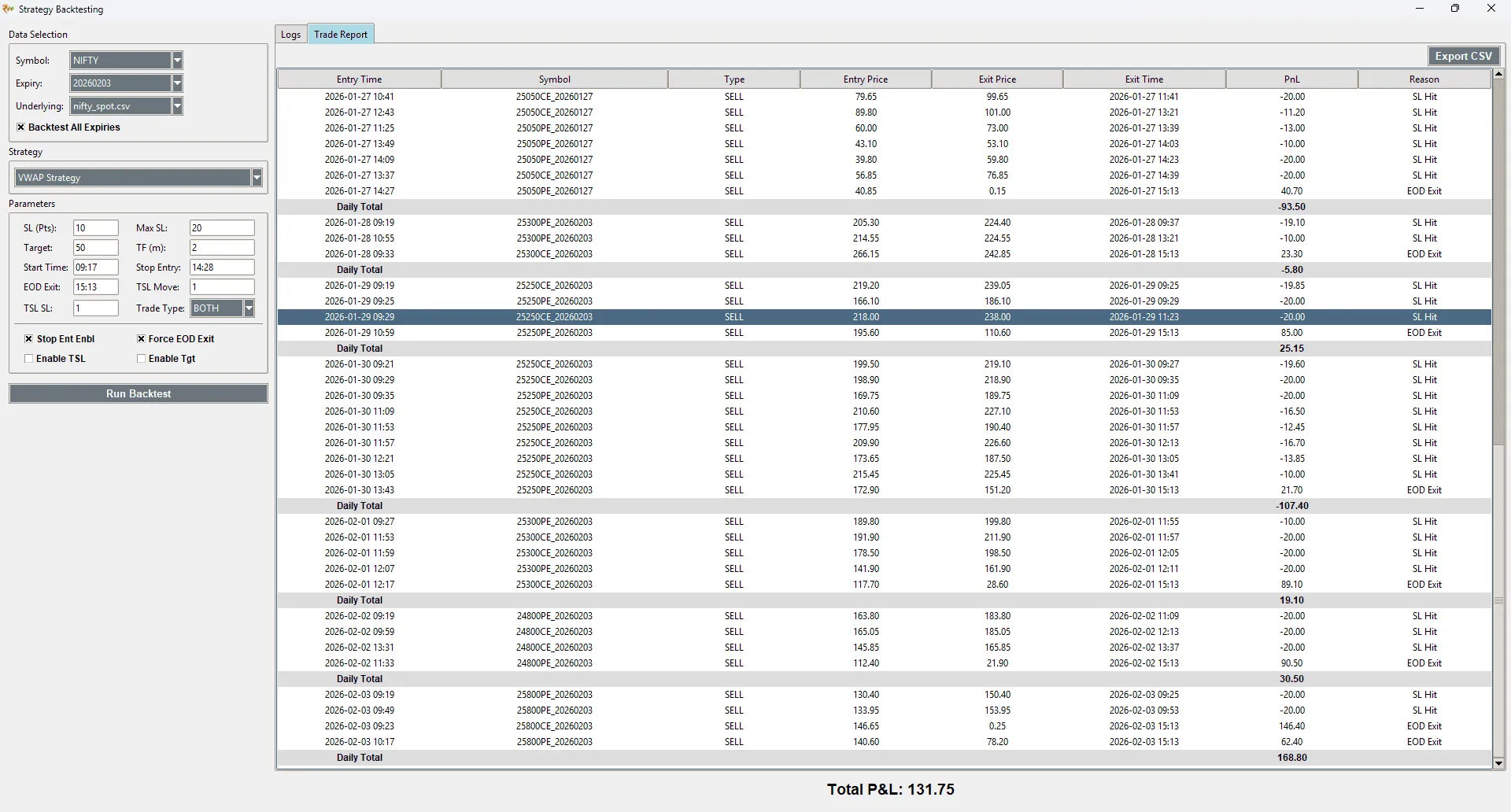This screenshot has height=812, width=1511.
Task: Click the scroll-down arrow on the trade table scrollbar
Action: tap(1499, 762)
